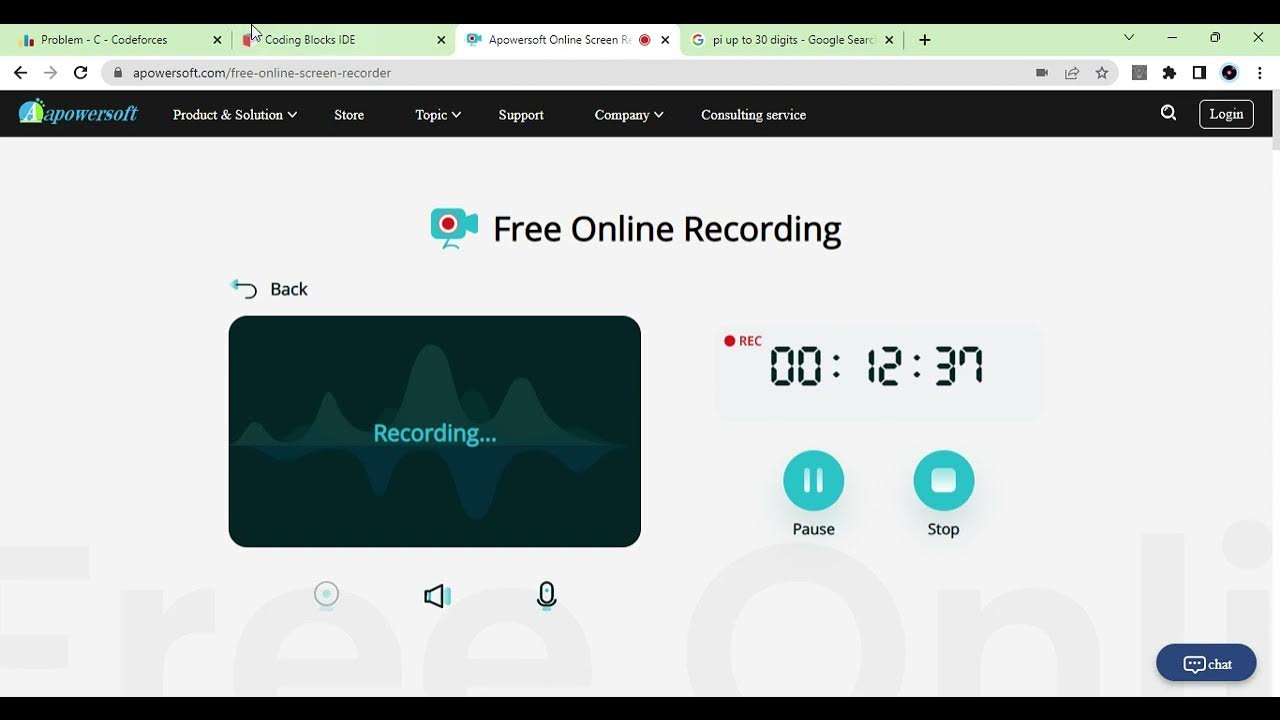Viewport: 1280px width, 720px height.
Task: Toggle the microphone icon
Action: (546, 596)
